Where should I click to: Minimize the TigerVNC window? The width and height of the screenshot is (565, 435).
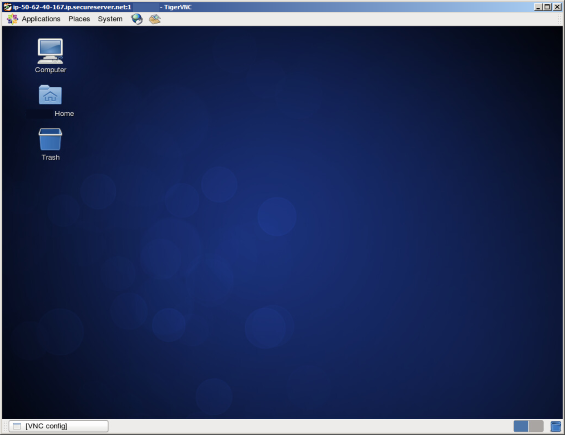538,7
